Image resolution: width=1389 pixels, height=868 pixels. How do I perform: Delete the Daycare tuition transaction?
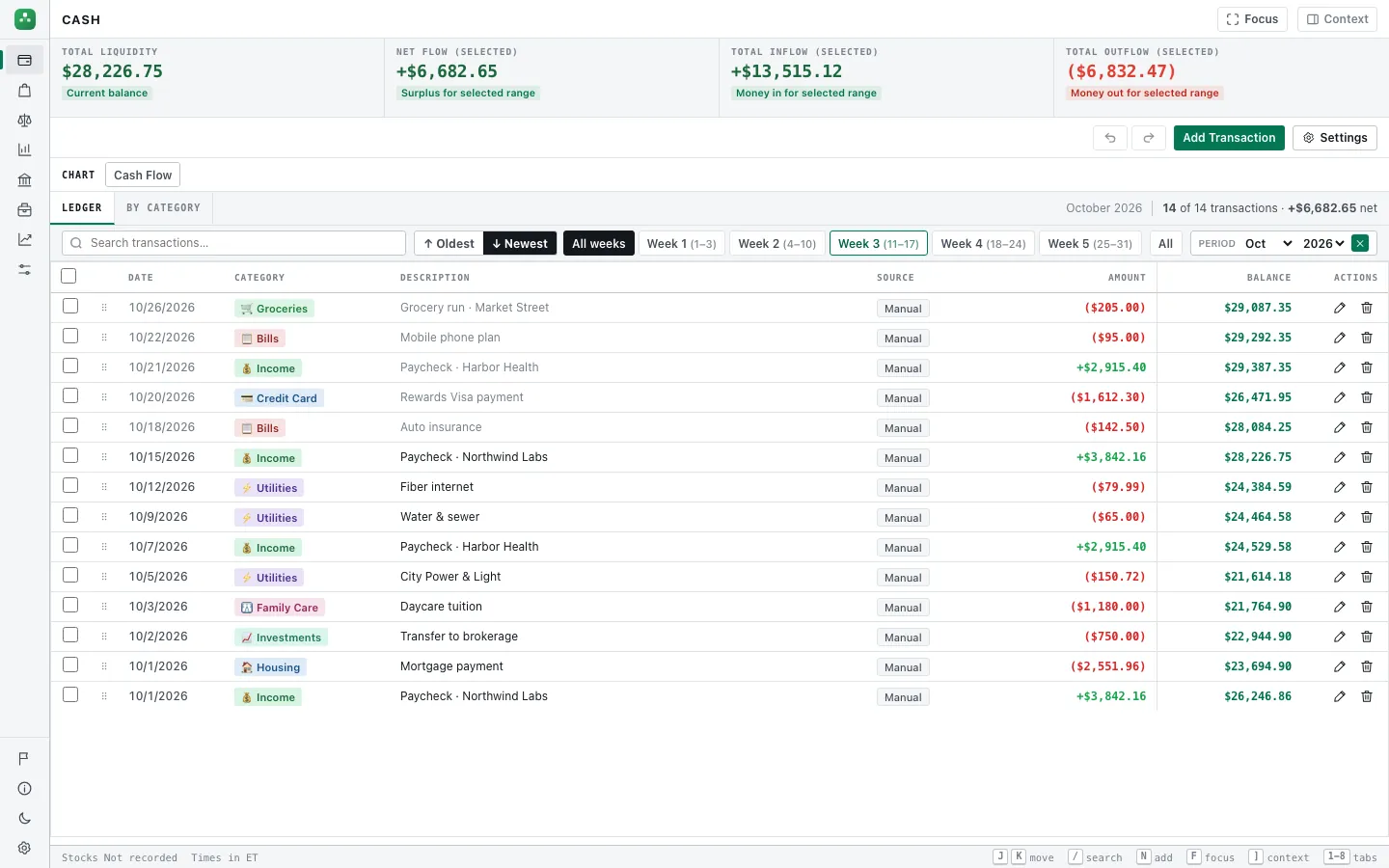[x=1367, y=607]
